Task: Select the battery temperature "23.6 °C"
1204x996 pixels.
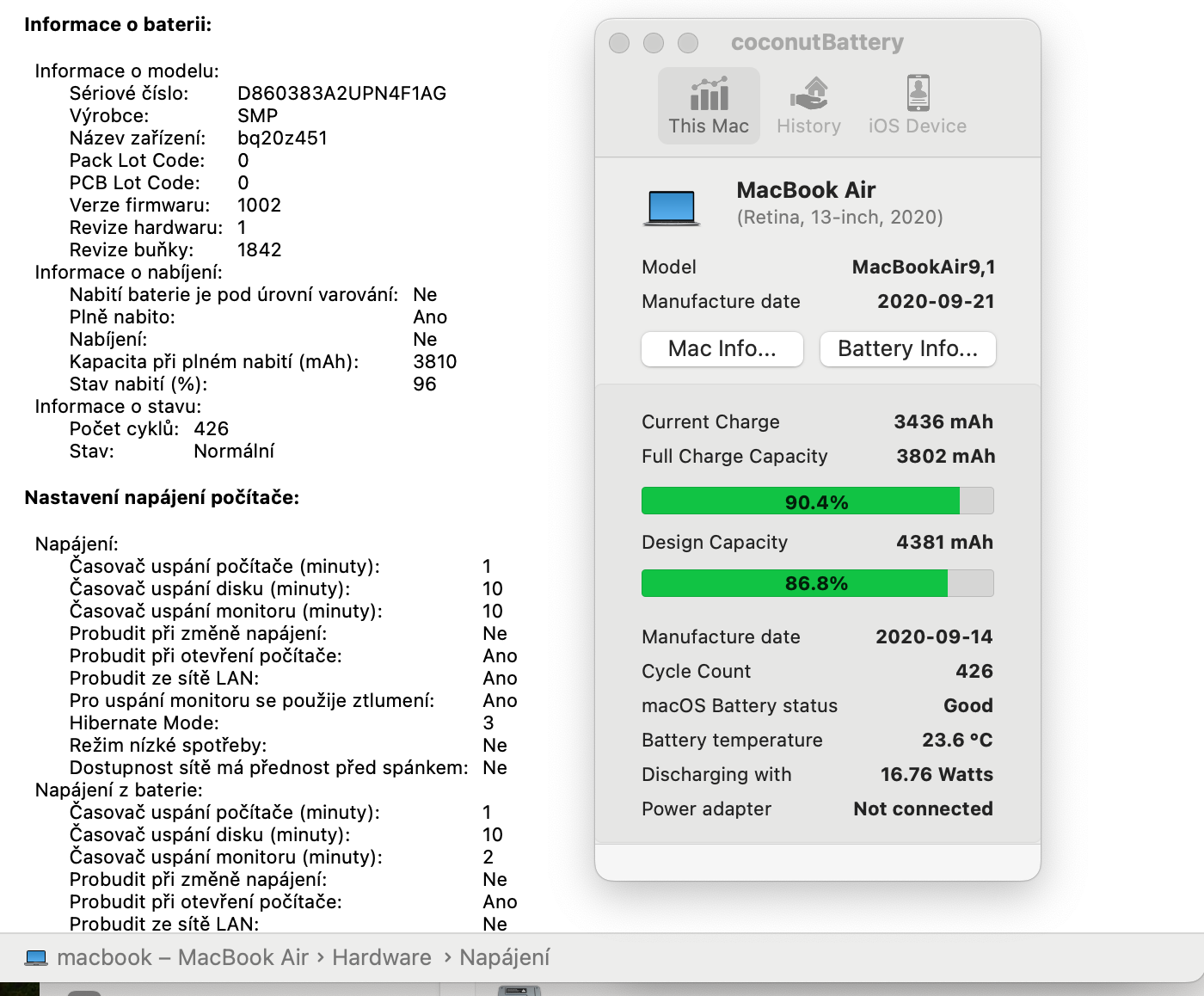Action: click(958, 741)
